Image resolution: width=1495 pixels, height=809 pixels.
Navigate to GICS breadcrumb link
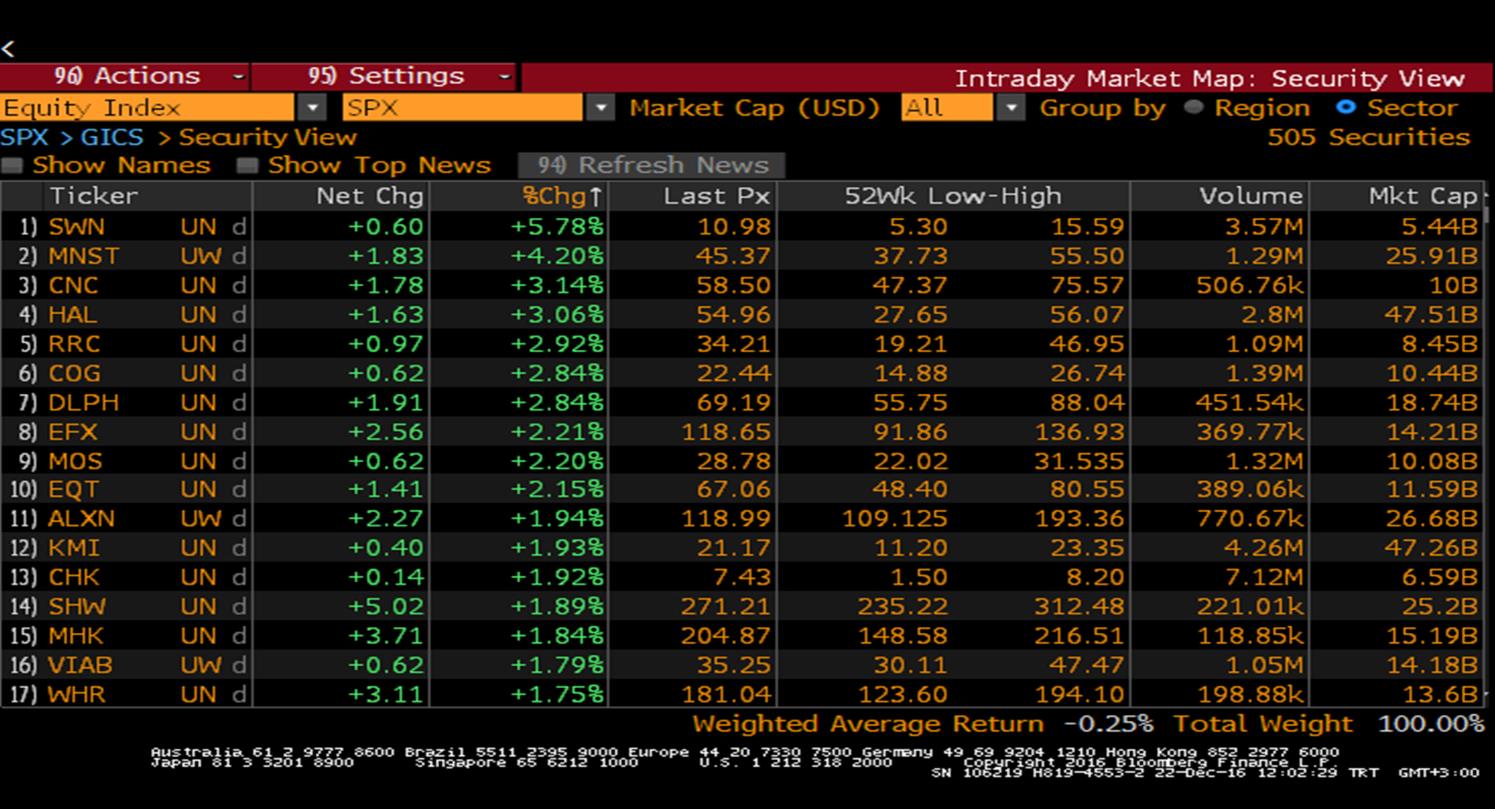(x=112, y=137)
